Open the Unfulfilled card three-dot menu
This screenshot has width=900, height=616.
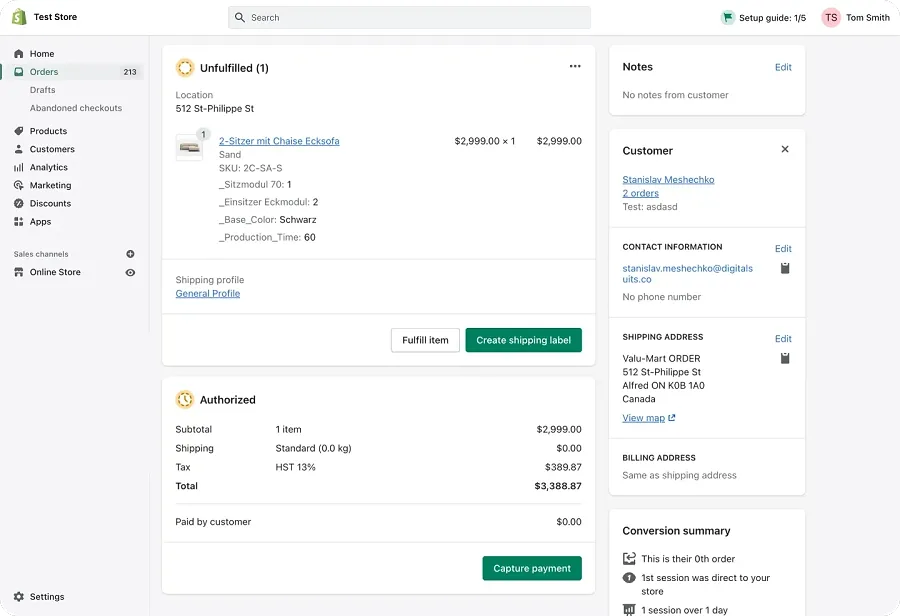575,66
